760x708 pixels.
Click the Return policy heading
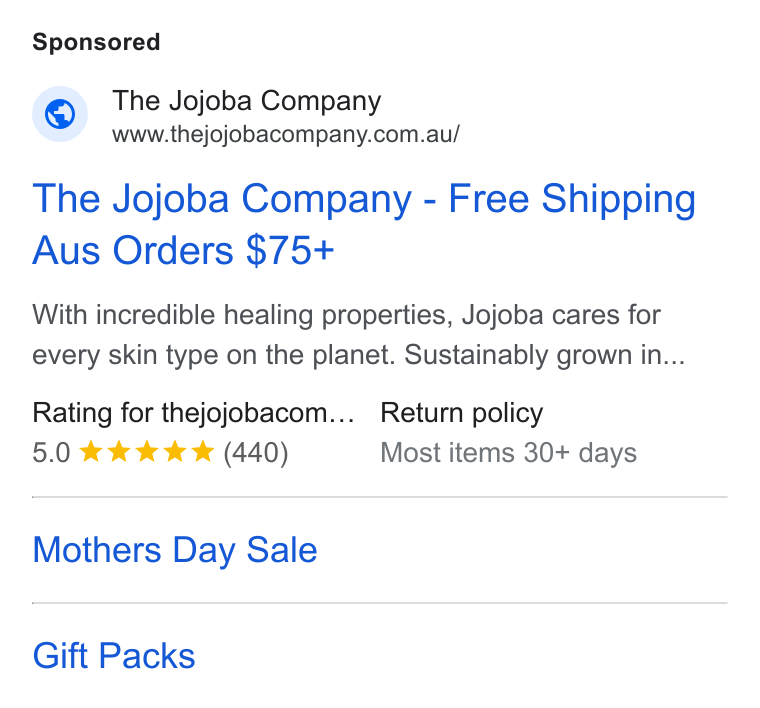click(461, 413)
